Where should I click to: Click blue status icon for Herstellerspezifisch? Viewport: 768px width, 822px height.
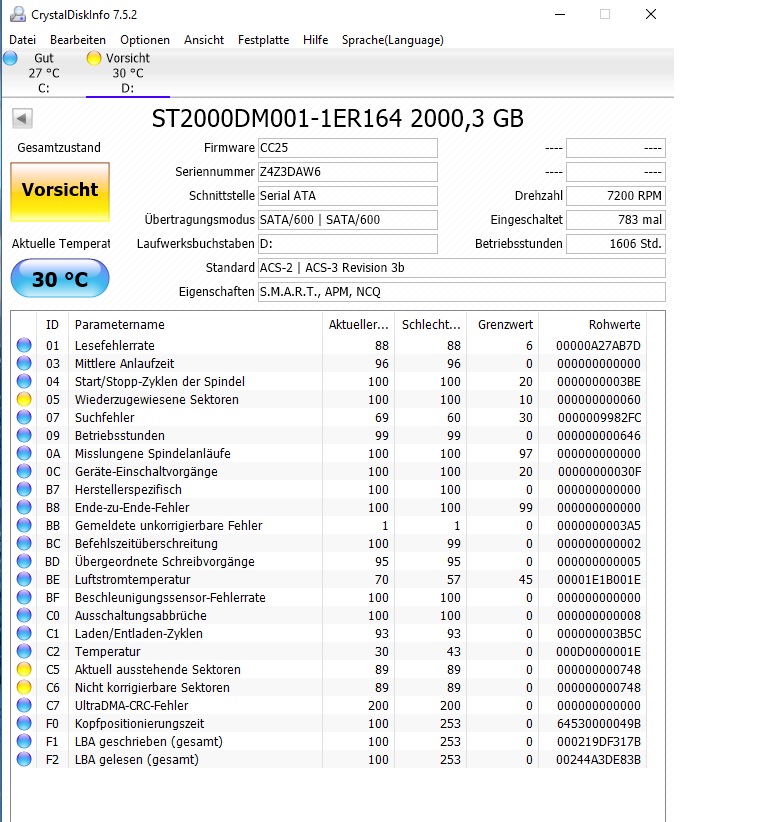24,489
